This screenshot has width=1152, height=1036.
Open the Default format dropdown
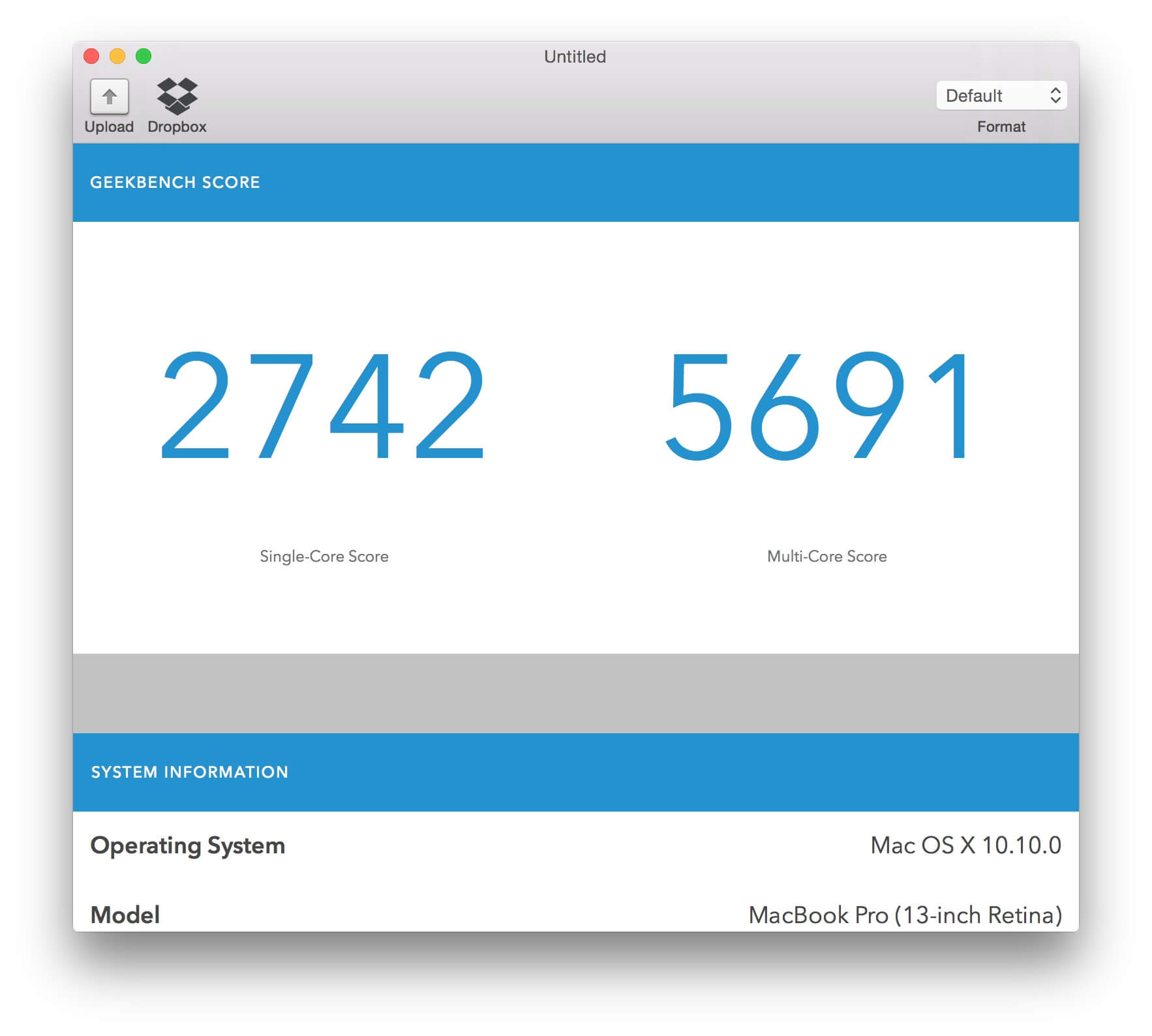(1001, 95)
